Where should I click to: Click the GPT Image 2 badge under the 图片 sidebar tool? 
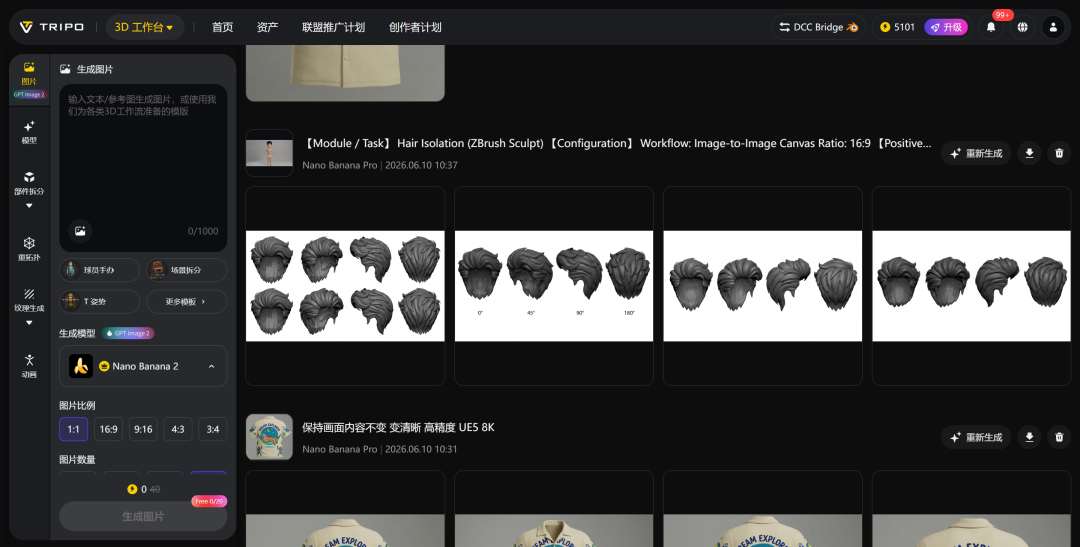point(29,94)
